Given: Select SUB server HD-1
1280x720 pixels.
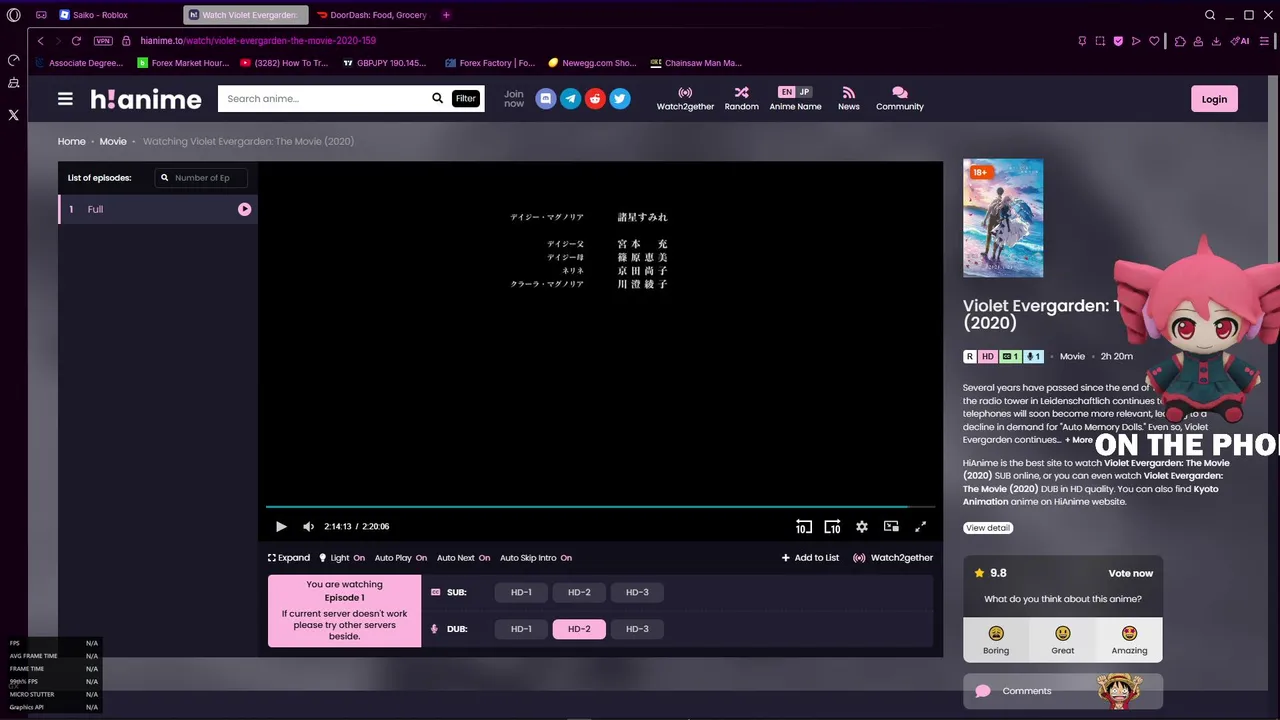Looking at the screenshot, I should pyautogui.click(x=521, y=592).
